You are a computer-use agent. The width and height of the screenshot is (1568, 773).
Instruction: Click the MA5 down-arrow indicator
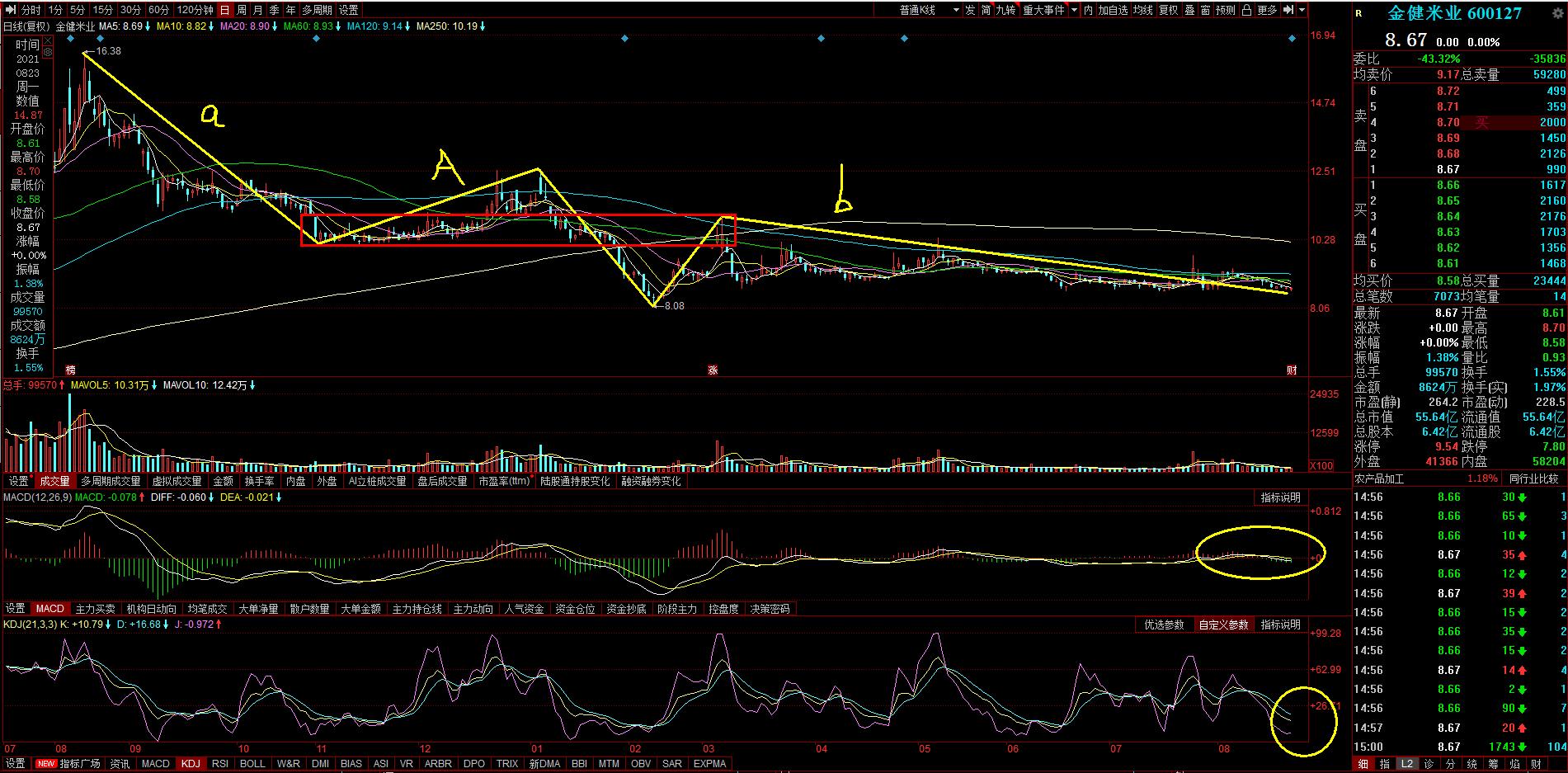[x=148, y=26]
